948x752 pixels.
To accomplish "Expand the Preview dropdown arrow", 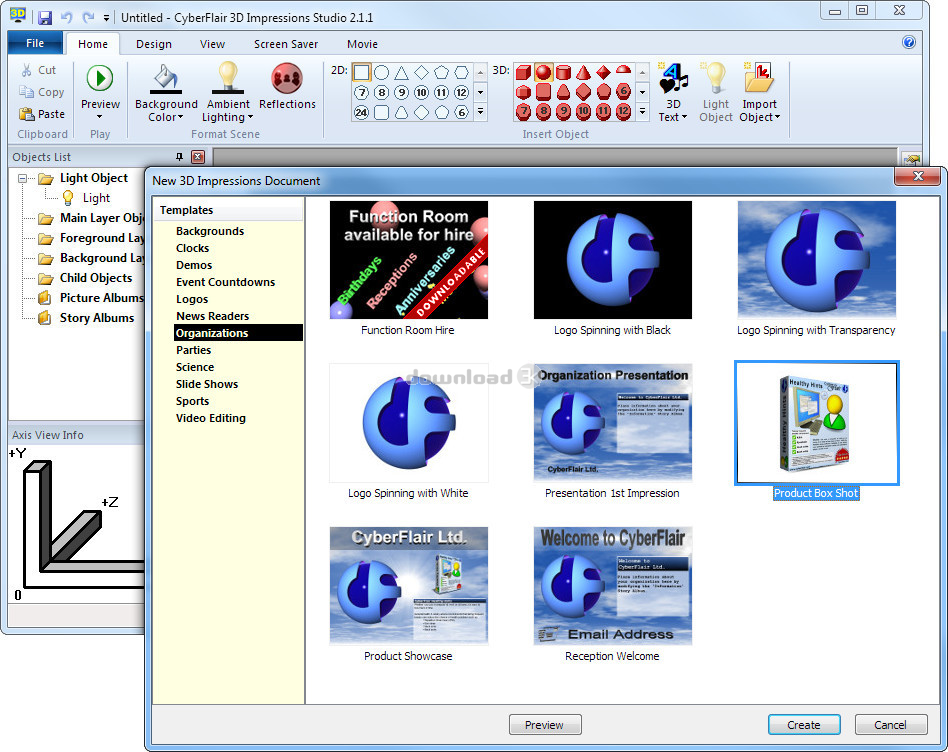I will point(100,117).
